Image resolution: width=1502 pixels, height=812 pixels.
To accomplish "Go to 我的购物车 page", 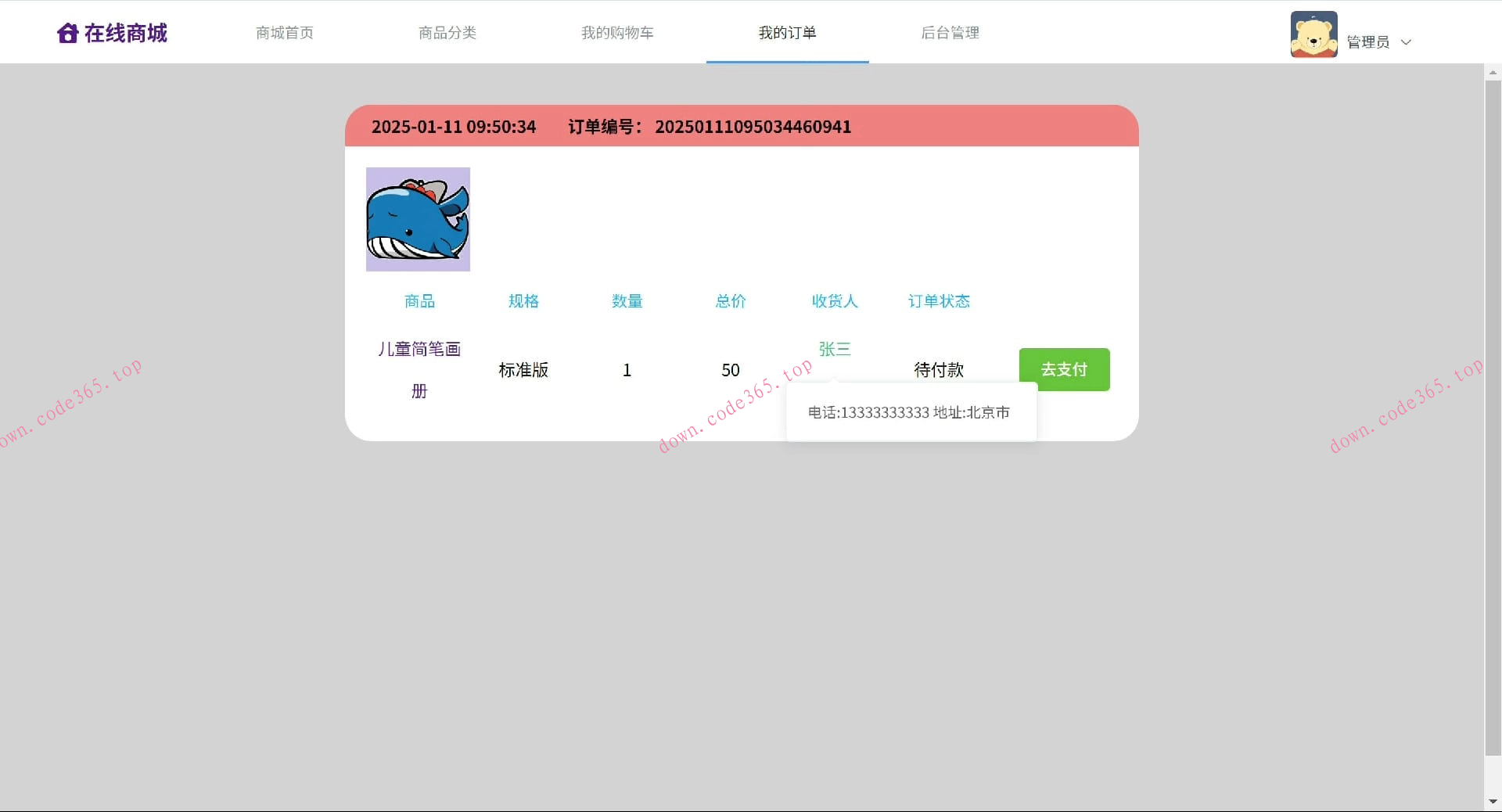I will click(617, 33).
